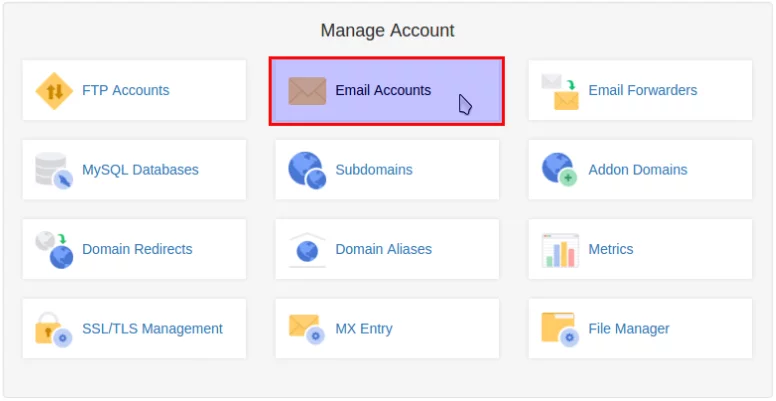Click the Domain Aliases house globe icon
The width and height of the screenshot is (776, 401).
click(x=307, y=249)
